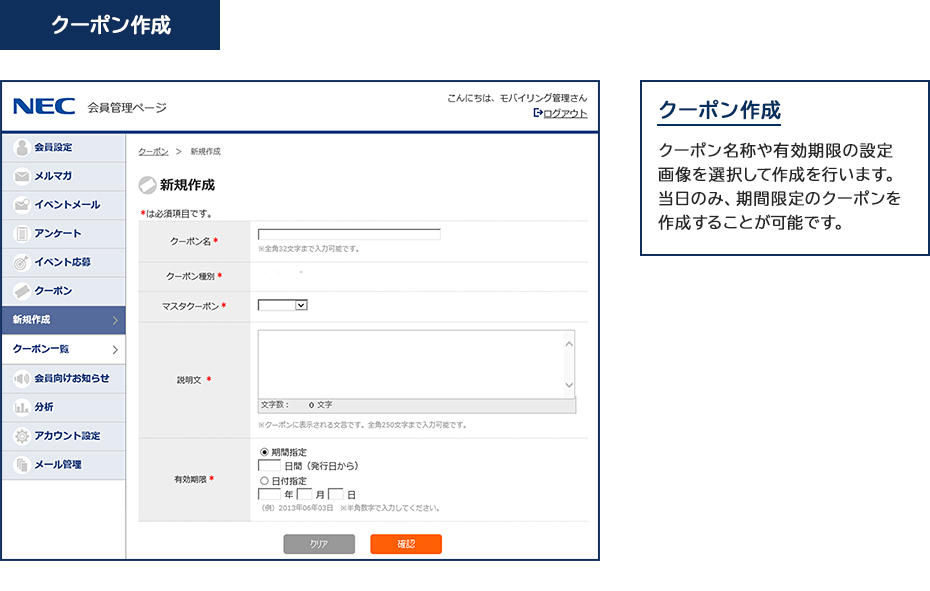Screen dimensions: 930x591
Task: Click the イベント応募 target icon
Action: pyautogui.click(x=22, y=262)
